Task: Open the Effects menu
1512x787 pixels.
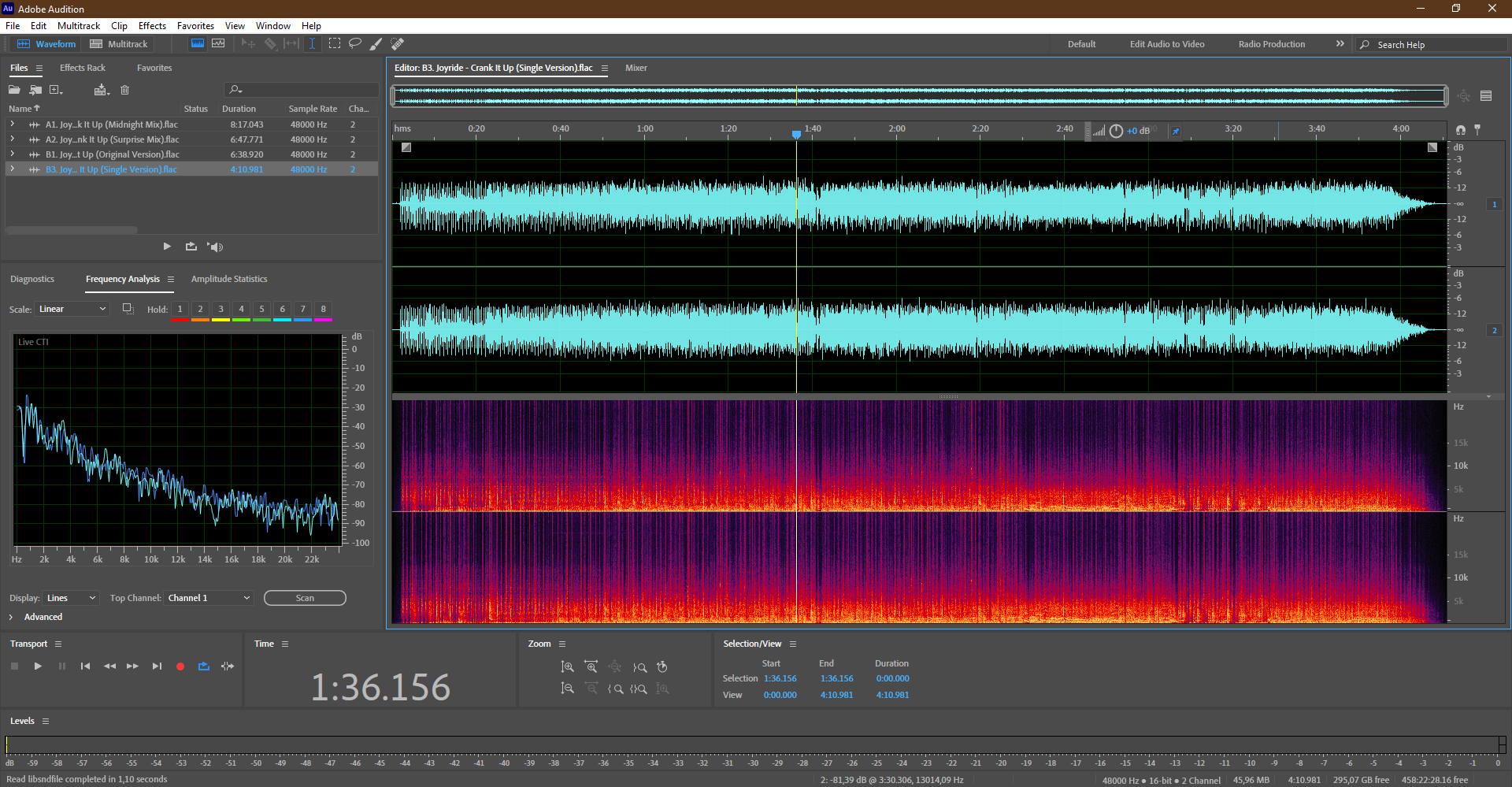Action: [x=152, y=26]
